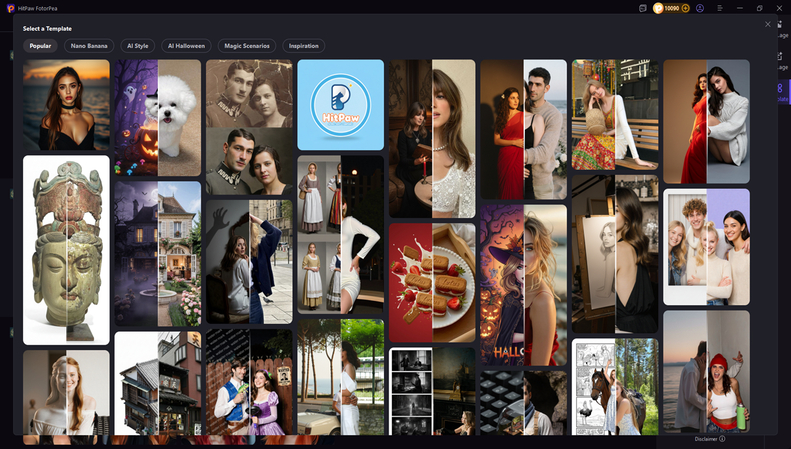Click the feedback message icon in title bar
The height and width of the screenshot is (449, 791).
[x=643, y=8]
